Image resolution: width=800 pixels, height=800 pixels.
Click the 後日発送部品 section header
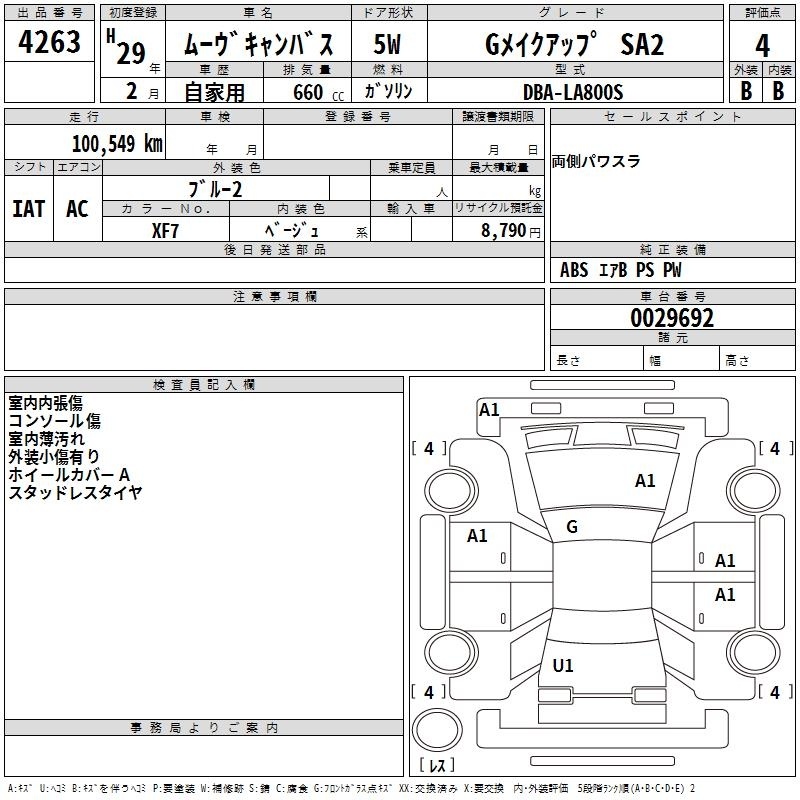(274, 249)
